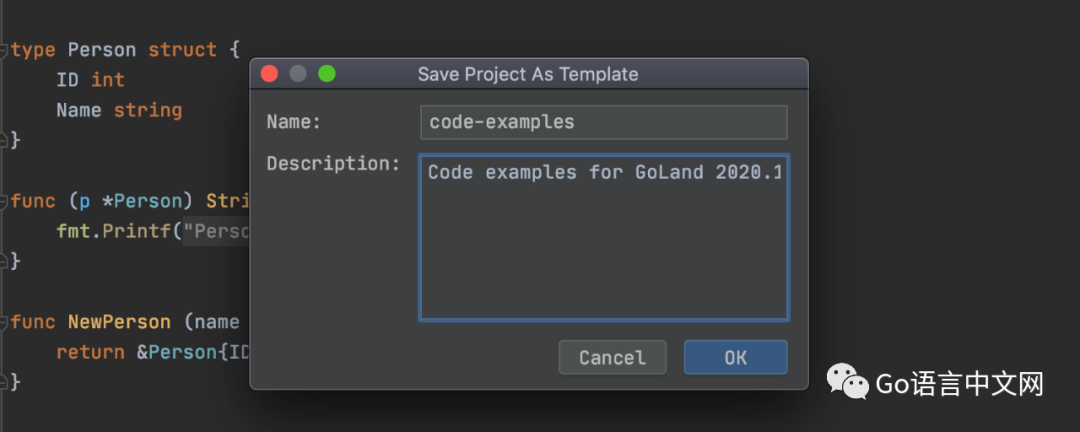Click the Save Project As Template title bar

coord(528,74)
